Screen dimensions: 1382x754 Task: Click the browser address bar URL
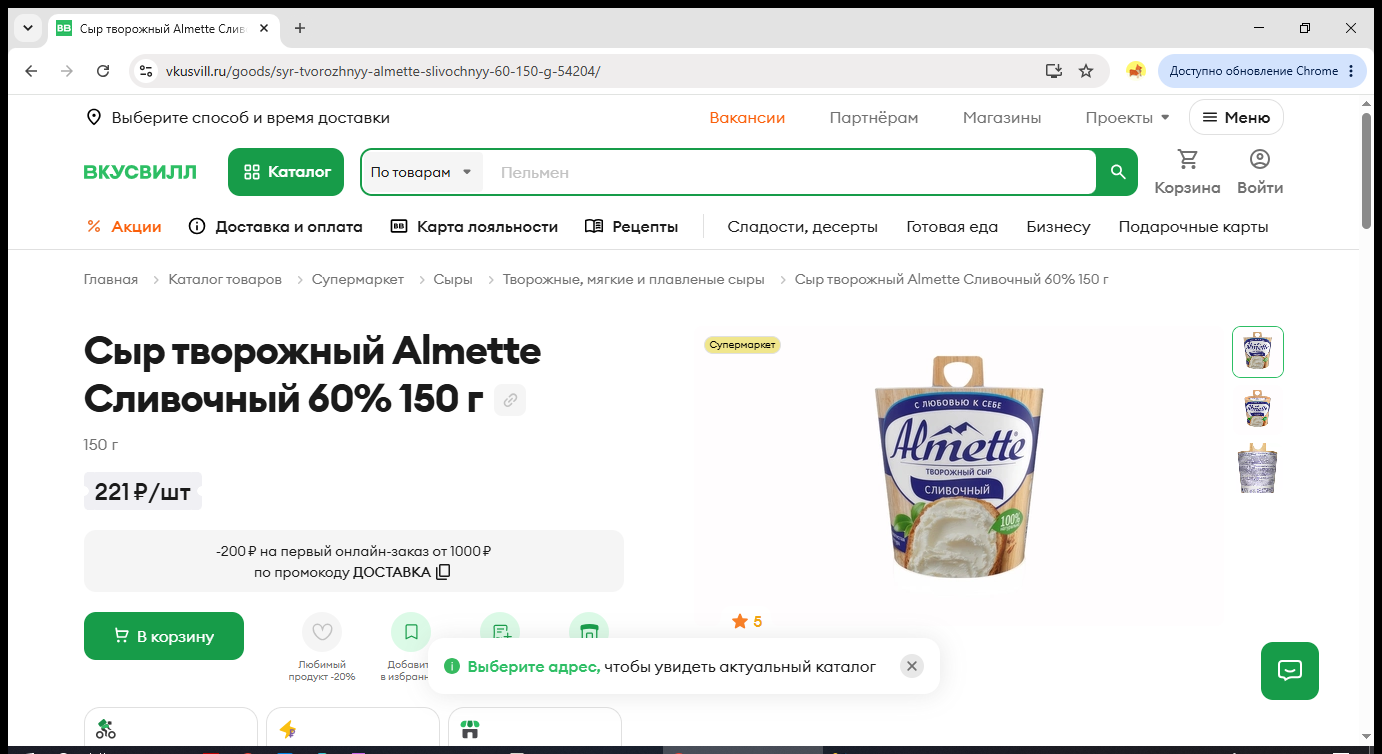383,71
